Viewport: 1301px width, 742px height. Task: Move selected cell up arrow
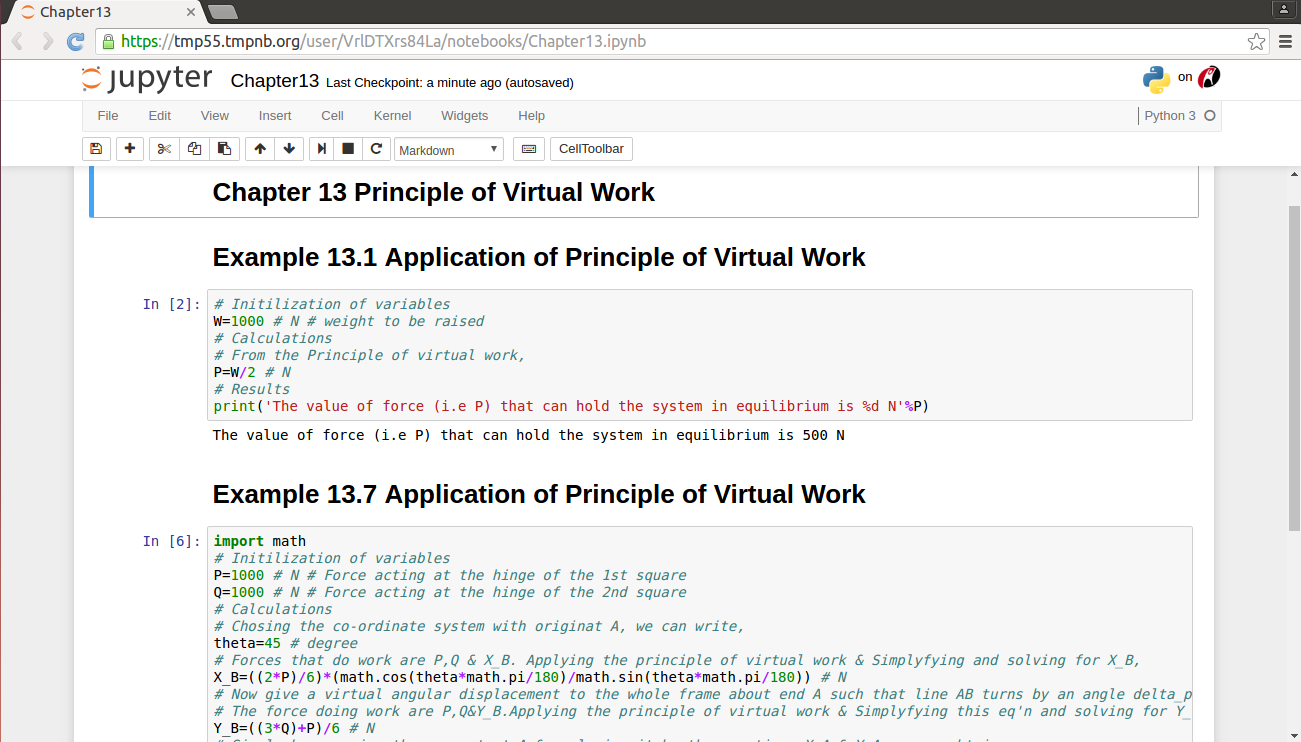point(260,149)
